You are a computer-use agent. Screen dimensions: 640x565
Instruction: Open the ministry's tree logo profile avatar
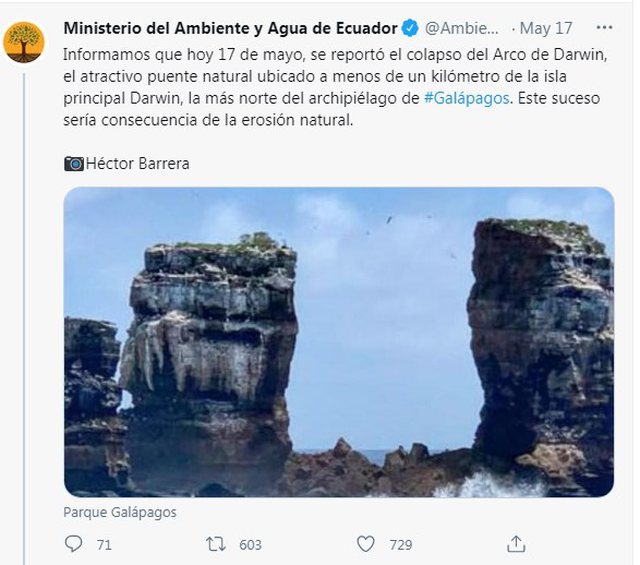click(x=24, y=43)
